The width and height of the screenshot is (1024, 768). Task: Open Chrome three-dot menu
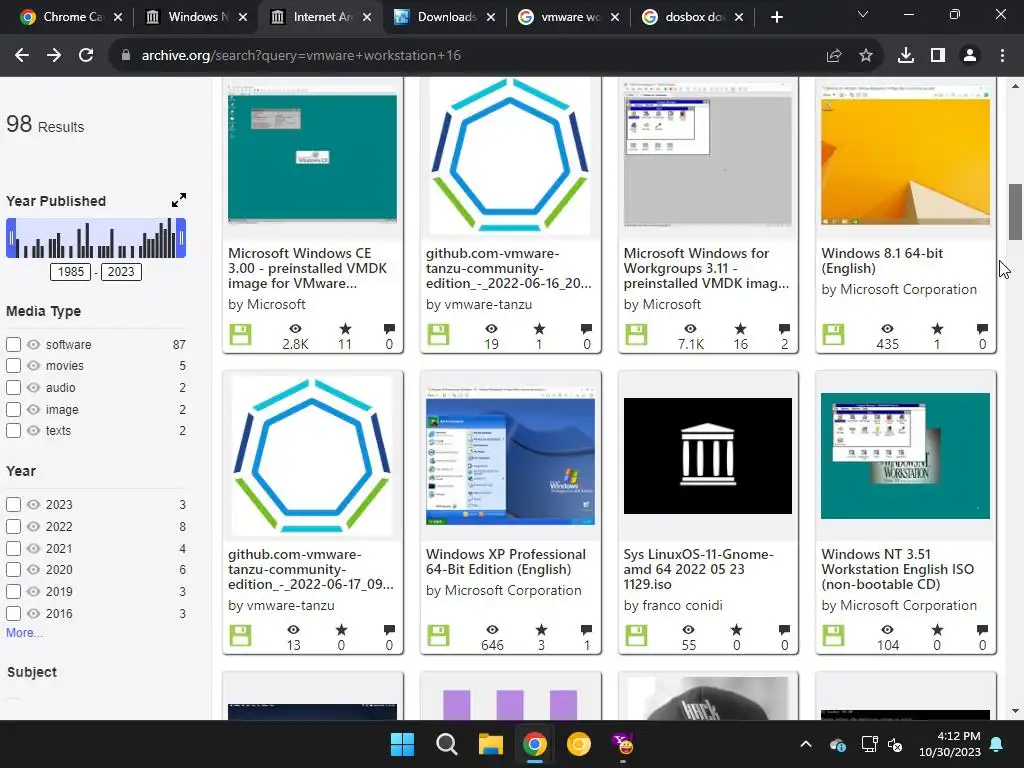pos(1002,56)
